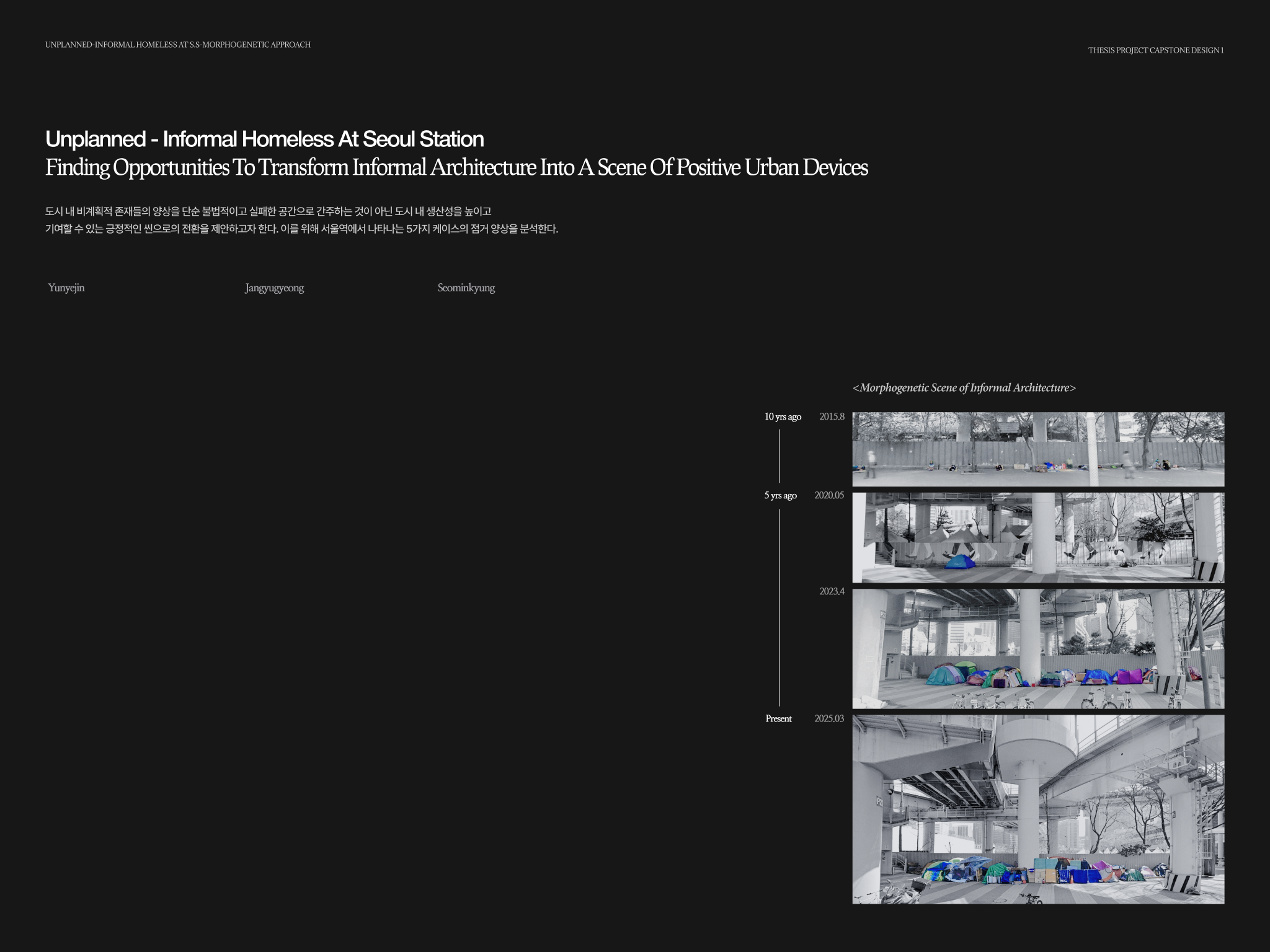
Task: Select the 'Present' timeline label
Action: click(x=778, y=718)
